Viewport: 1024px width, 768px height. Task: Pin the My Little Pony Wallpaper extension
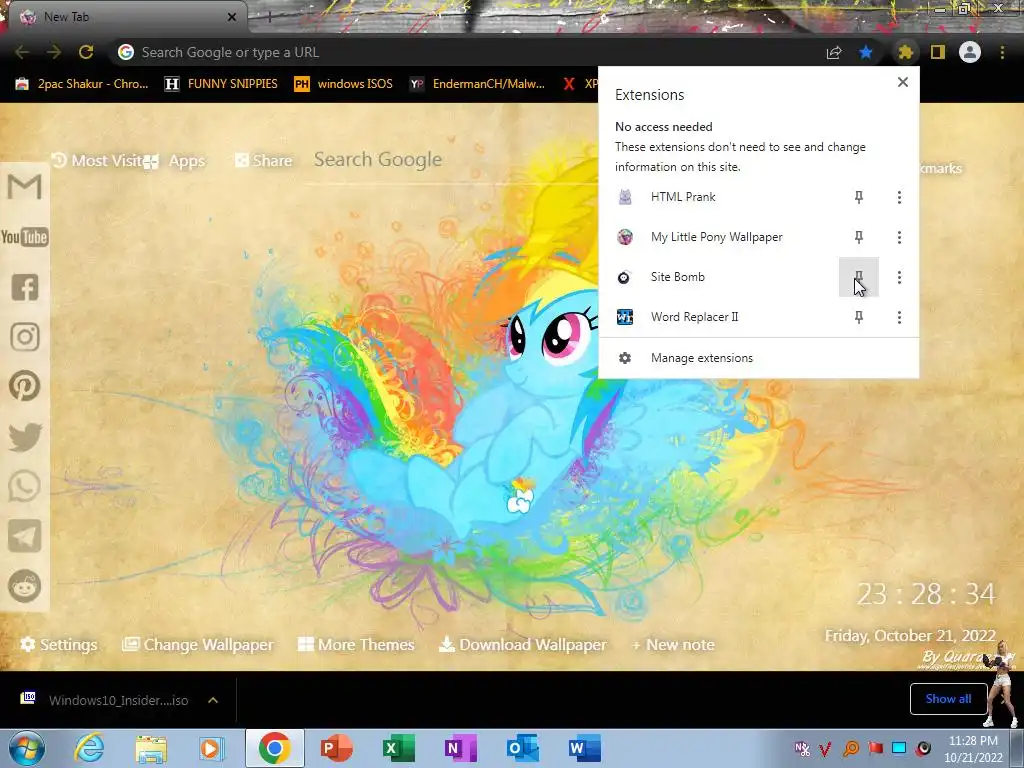859,237
